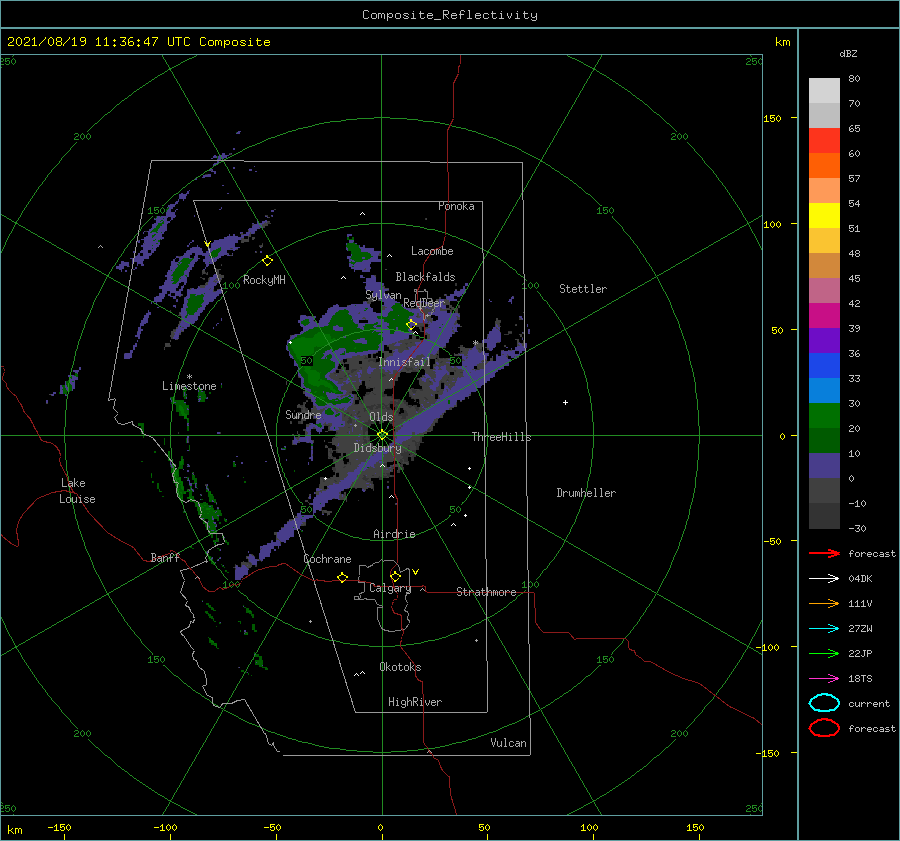Click the yellow diamond marker in Calgary

click(x=395, y=576)
